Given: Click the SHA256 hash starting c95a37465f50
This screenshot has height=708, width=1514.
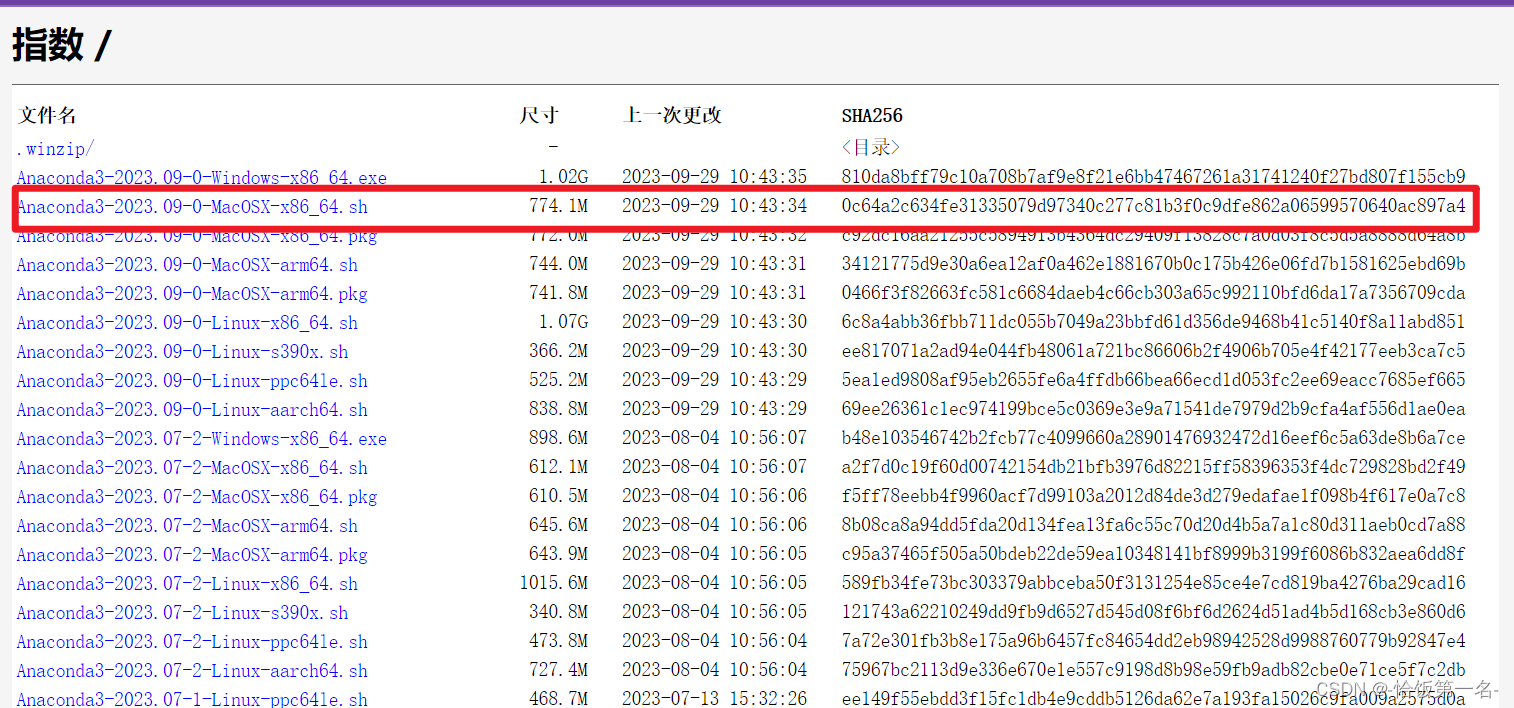Looking at the screenshot, I should pyautogui.click(x=1153, y=554).
